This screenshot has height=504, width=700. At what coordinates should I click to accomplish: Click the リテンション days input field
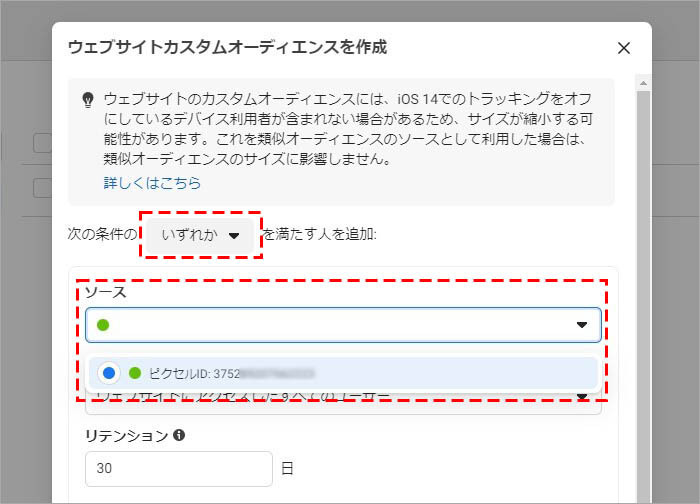pos(178,468)
